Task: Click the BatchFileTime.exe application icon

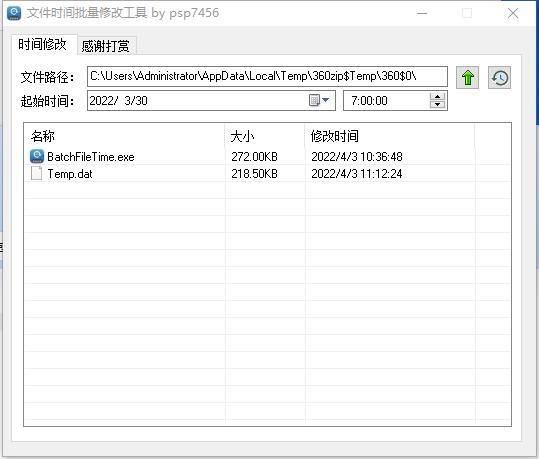Action: (x=37, y=156)
